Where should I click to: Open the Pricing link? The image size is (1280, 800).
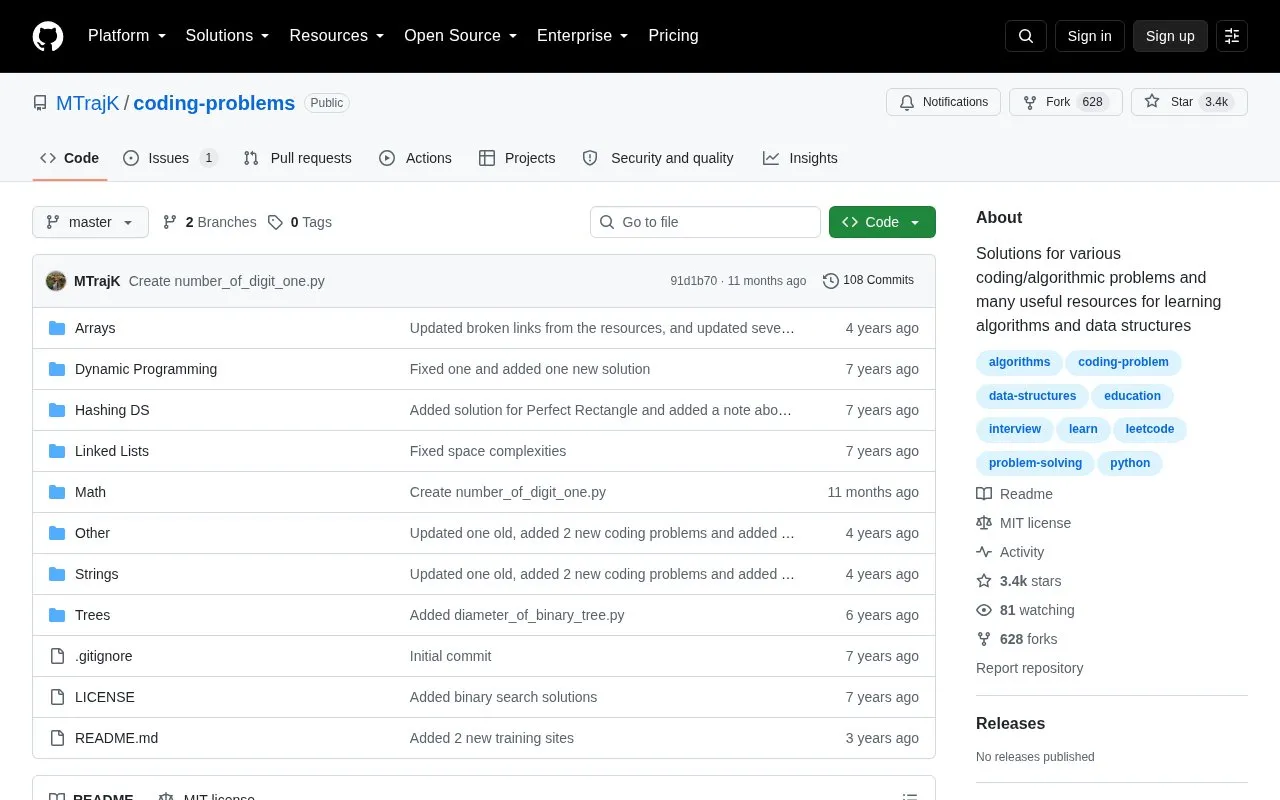tap(673, 36)
